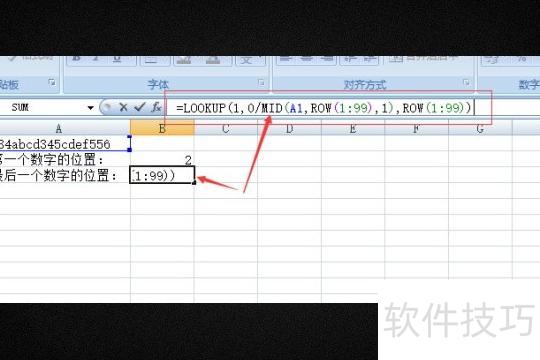540x360 pixels.
Task: Select column G header
Action: pyautogui.click(x=480, y=129)
